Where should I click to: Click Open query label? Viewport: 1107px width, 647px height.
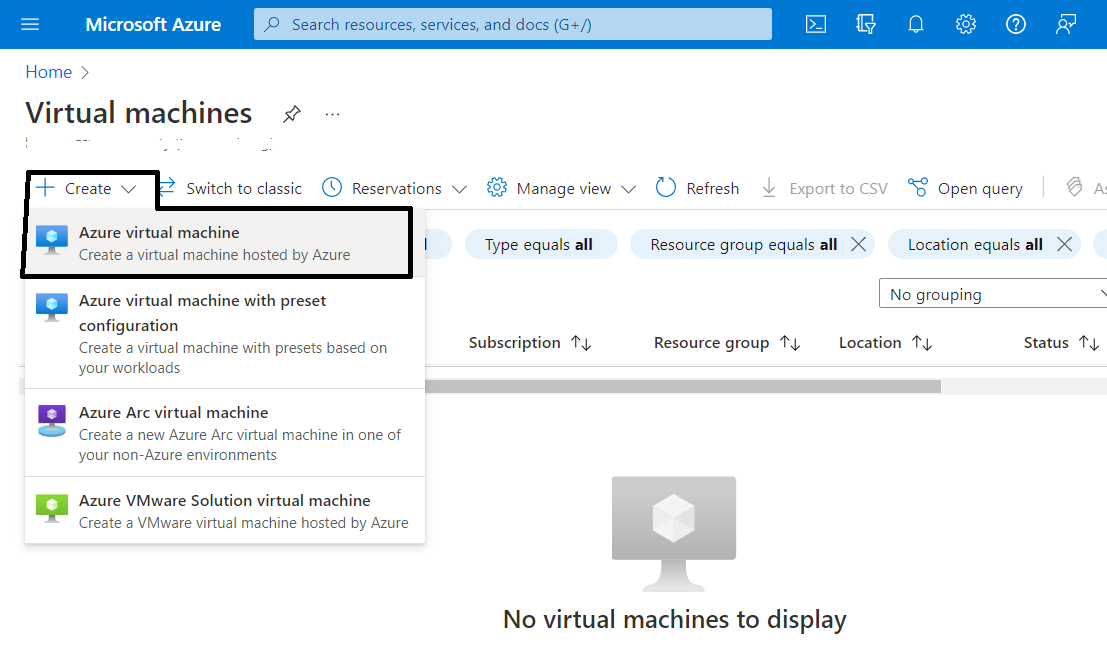click(x=980, y=189)
